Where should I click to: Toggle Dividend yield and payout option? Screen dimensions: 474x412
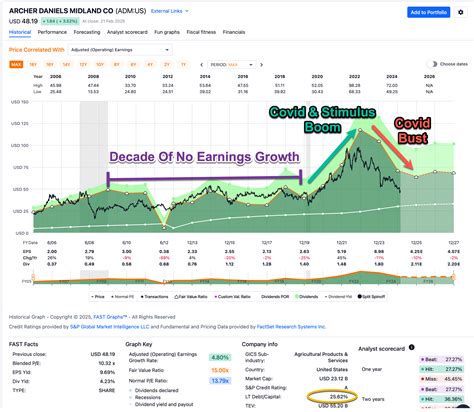point(161,404)
